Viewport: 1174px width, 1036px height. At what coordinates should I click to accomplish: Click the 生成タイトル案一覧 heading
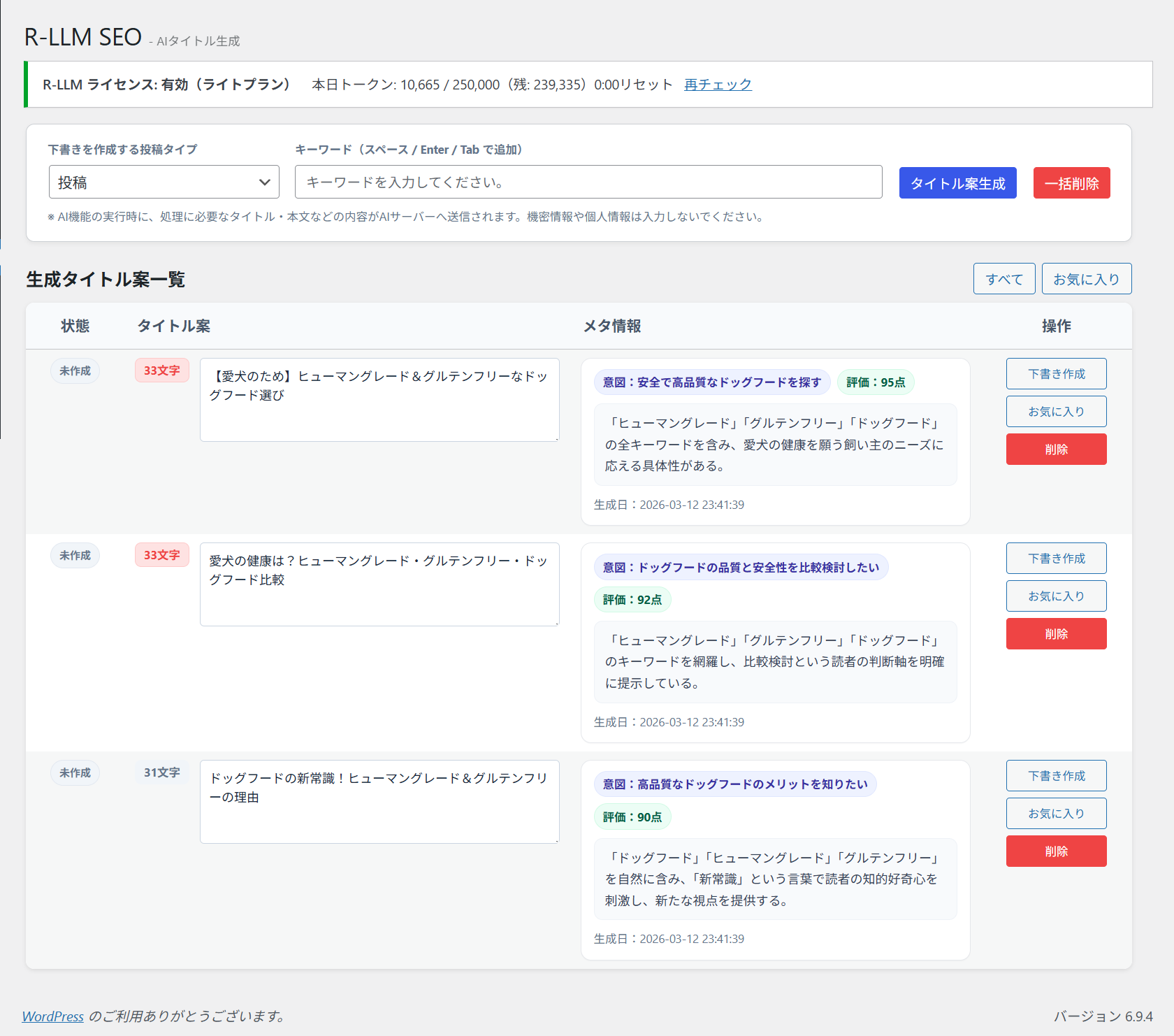(x=106, y=280)
